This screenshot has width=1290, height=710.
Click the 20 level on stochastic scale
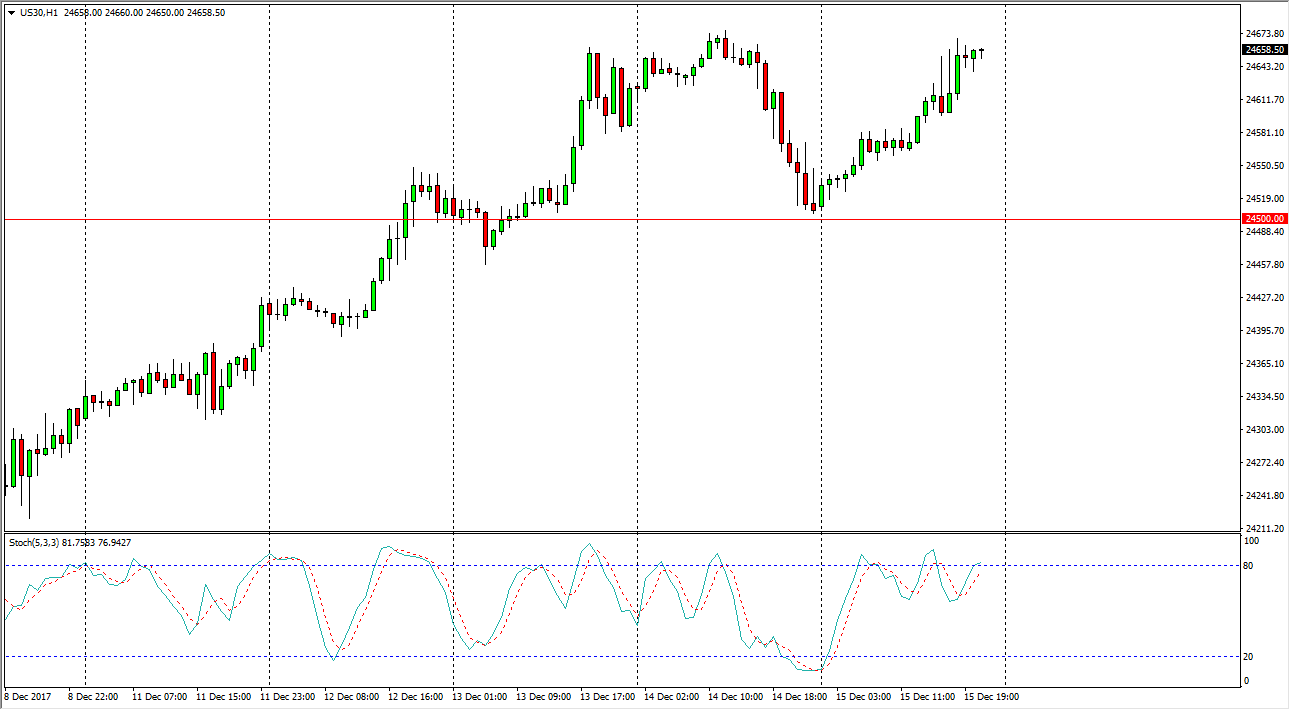(x=1250, y=656)
